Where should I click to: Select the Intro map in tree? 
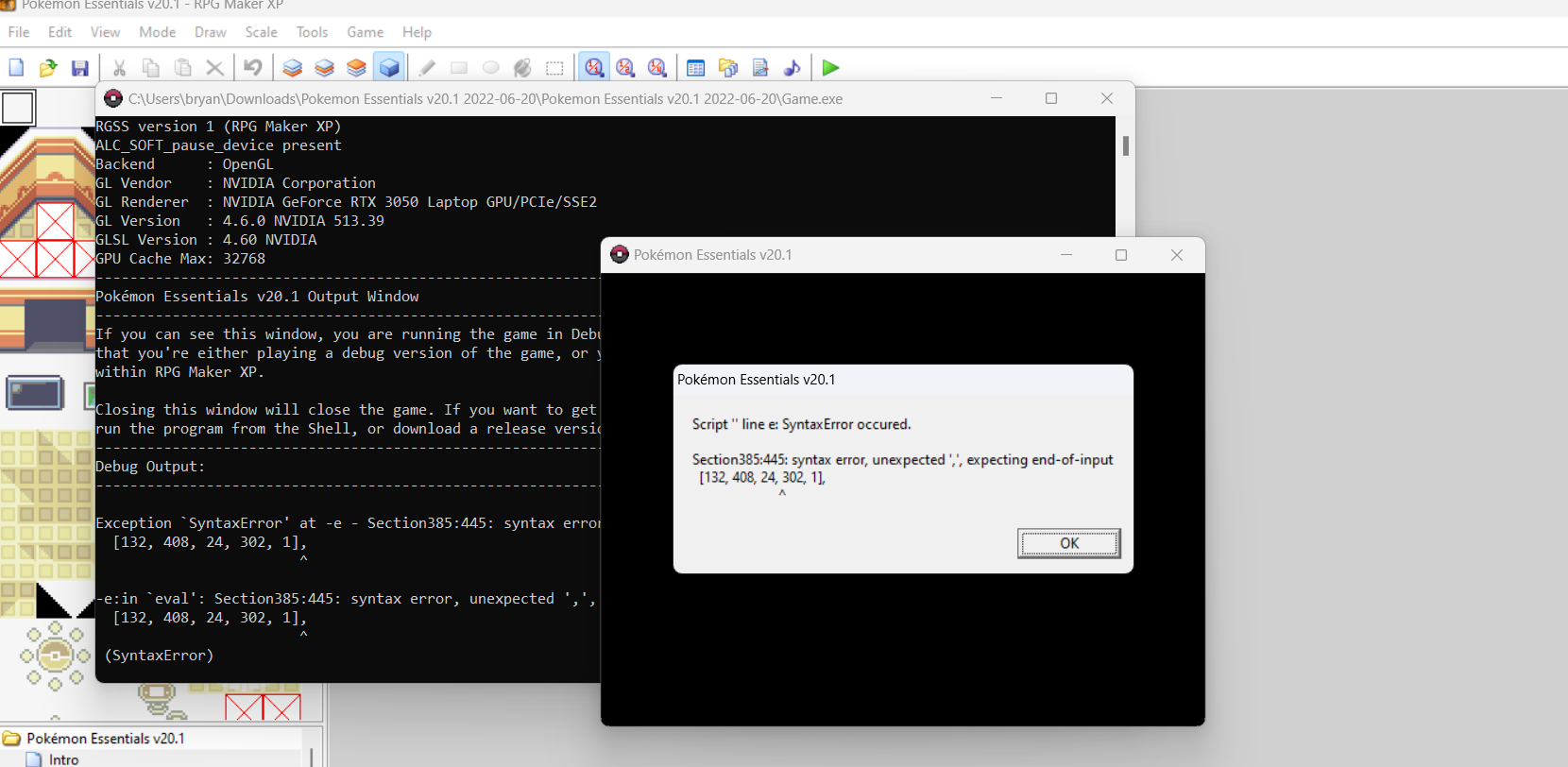tap(63, 759)
